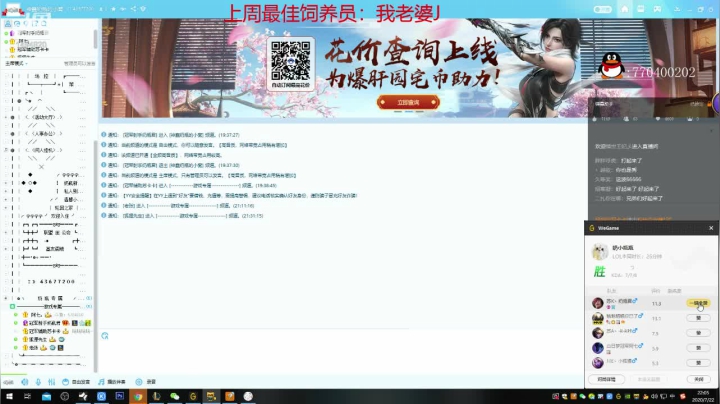Select the last sidebar tab icon

(x=44, y=23)
